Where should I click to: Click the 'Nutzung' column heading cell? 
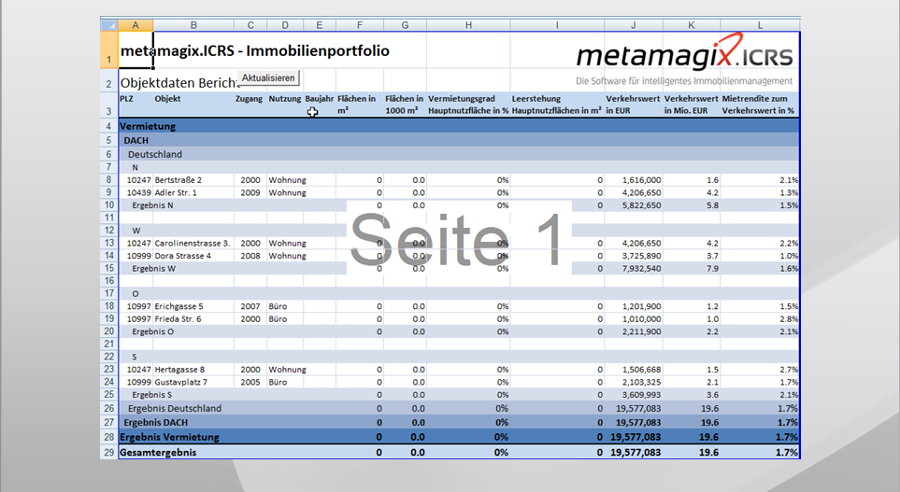285,104
